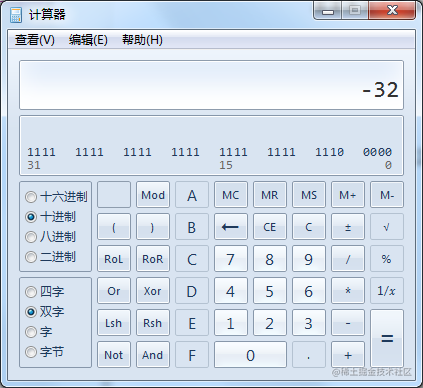Apply bitwise And operation
This screenshot has width=423, height=388.
pos(153,355)
